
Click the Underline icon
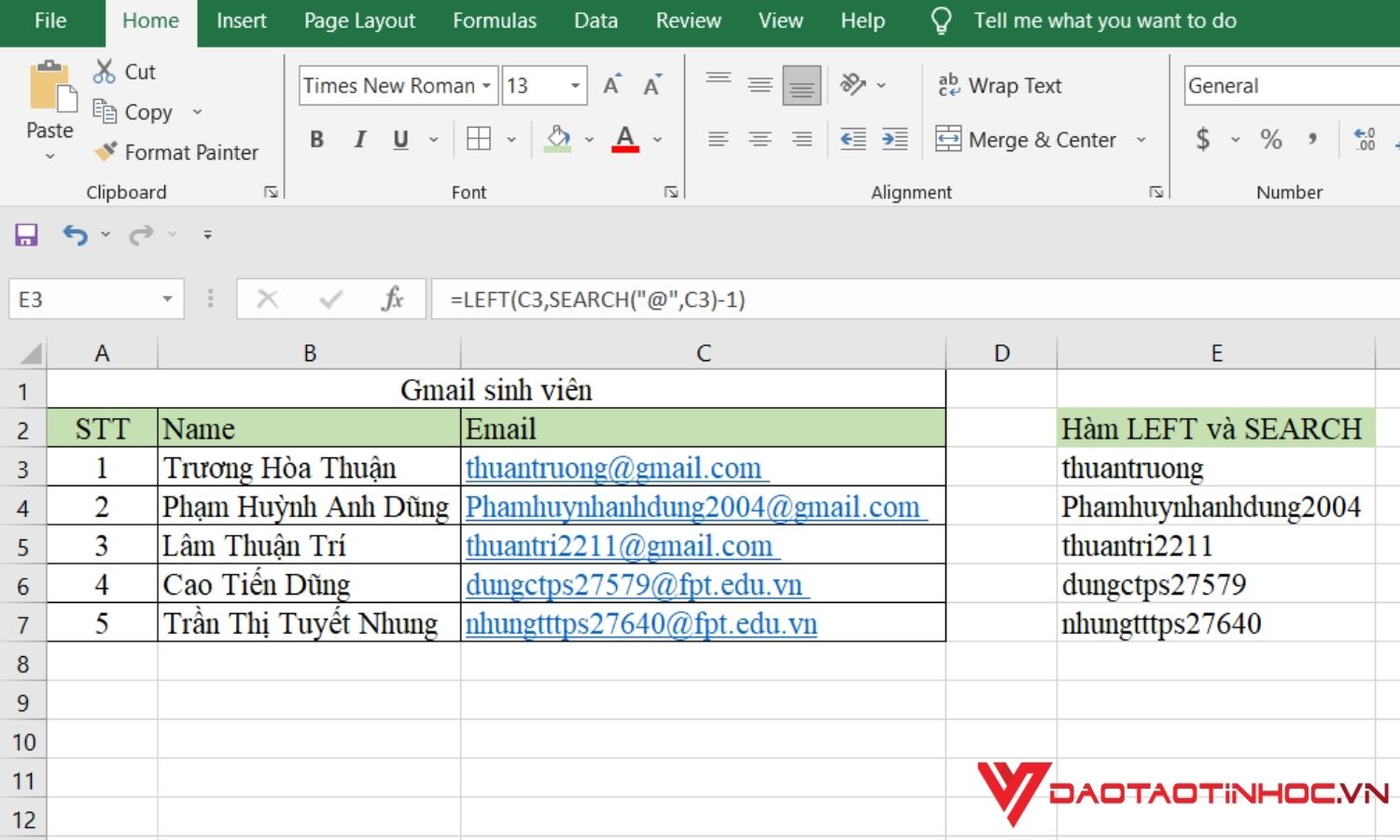pyautogui.click(x=399, y=138)
